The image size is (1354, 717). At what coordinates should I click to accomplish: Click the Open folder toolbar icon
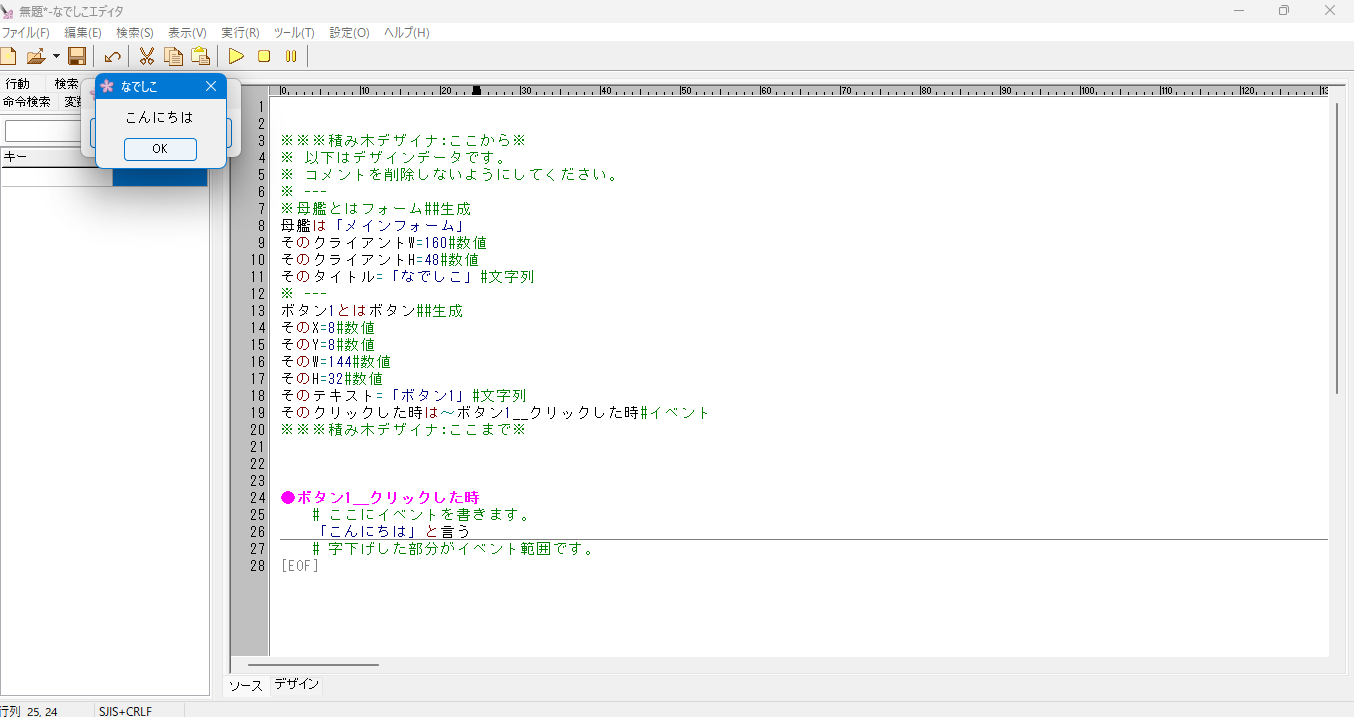36,56
